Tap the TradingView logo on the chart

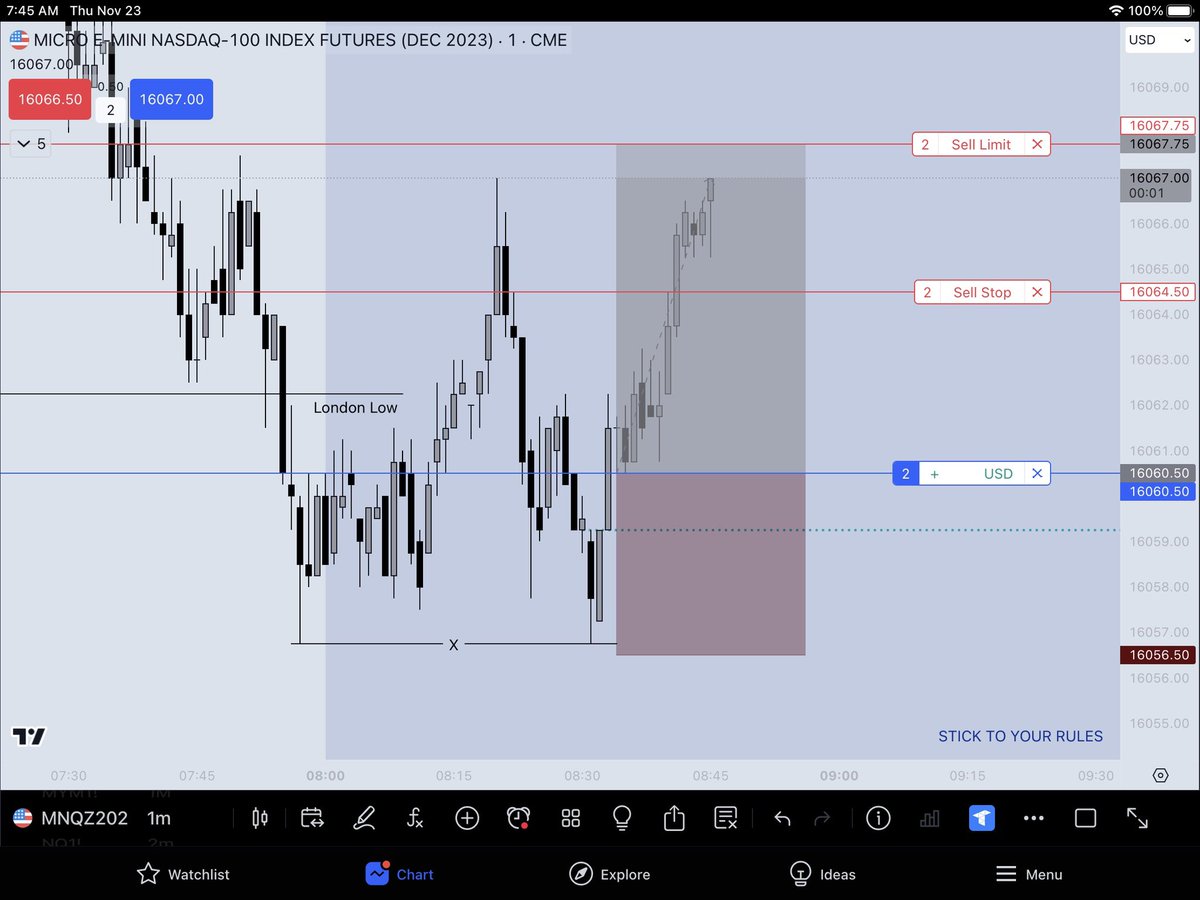pyautogui.click(x=29, y=736)
